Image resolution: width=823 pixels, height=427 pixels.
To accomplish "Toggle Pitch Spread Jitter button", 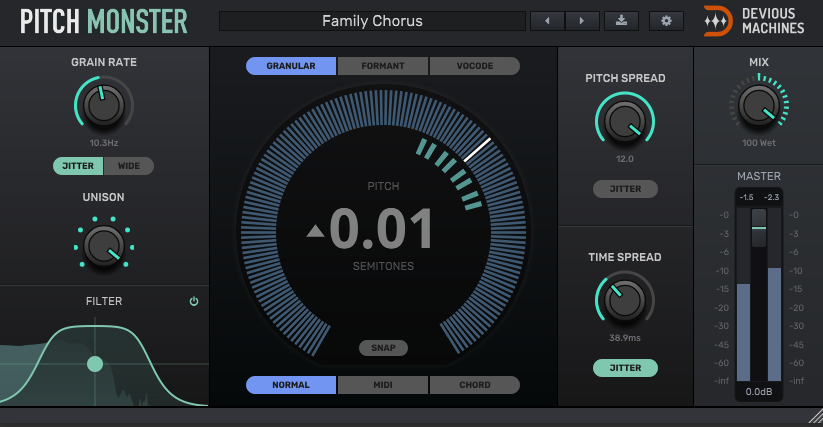I will pyautogui.click(x=625, y=188).
